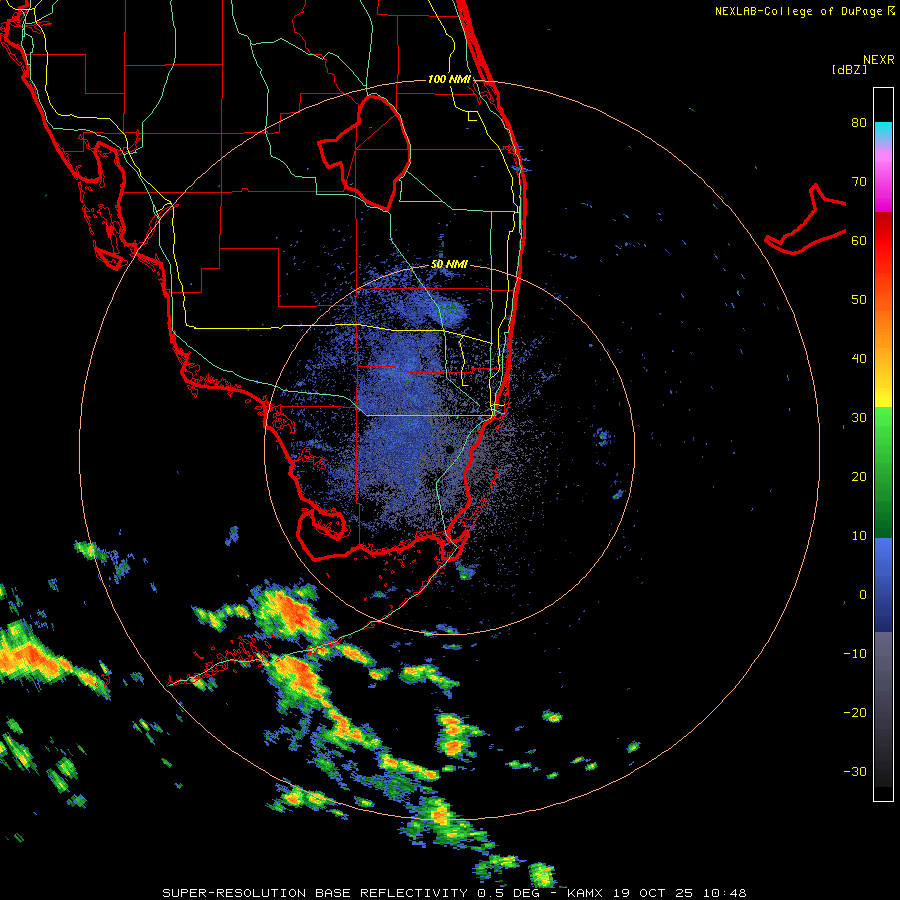Viewport: 900px width, 900px height.
Task: Select the 30 value on the dBZ scale
Action: tap(859, 418)
